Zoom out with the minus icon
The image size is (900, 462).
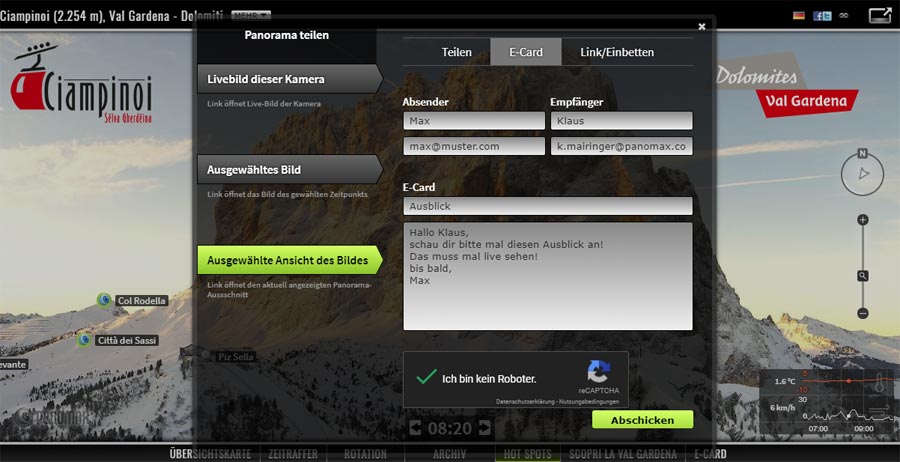pos(863,313)
